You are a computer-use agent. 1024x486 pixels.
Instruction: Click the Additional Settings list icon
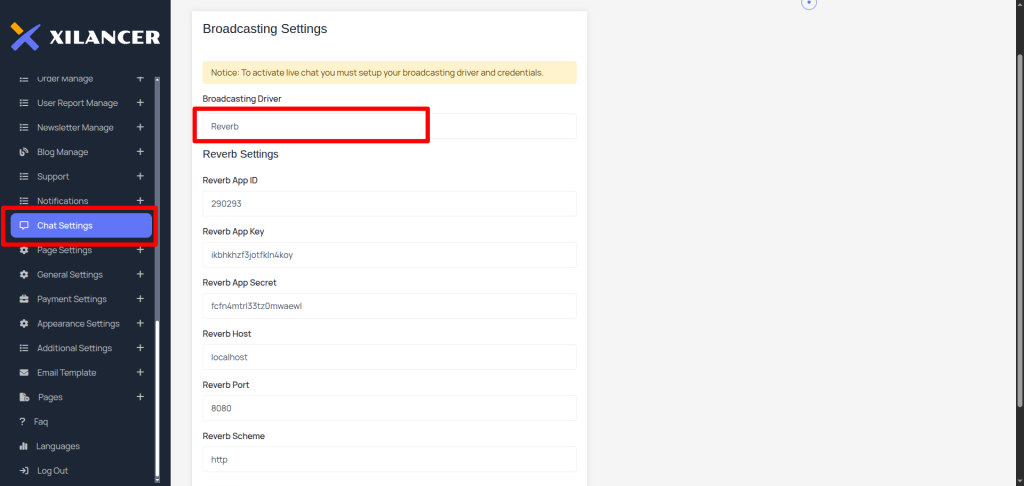click(24, 348)
